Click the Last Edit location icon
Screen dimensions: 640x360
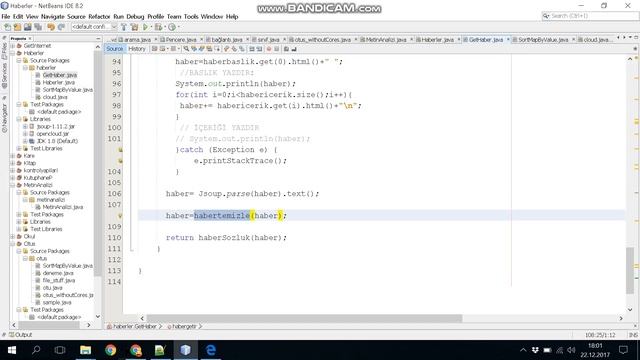[x=155, y=49]
